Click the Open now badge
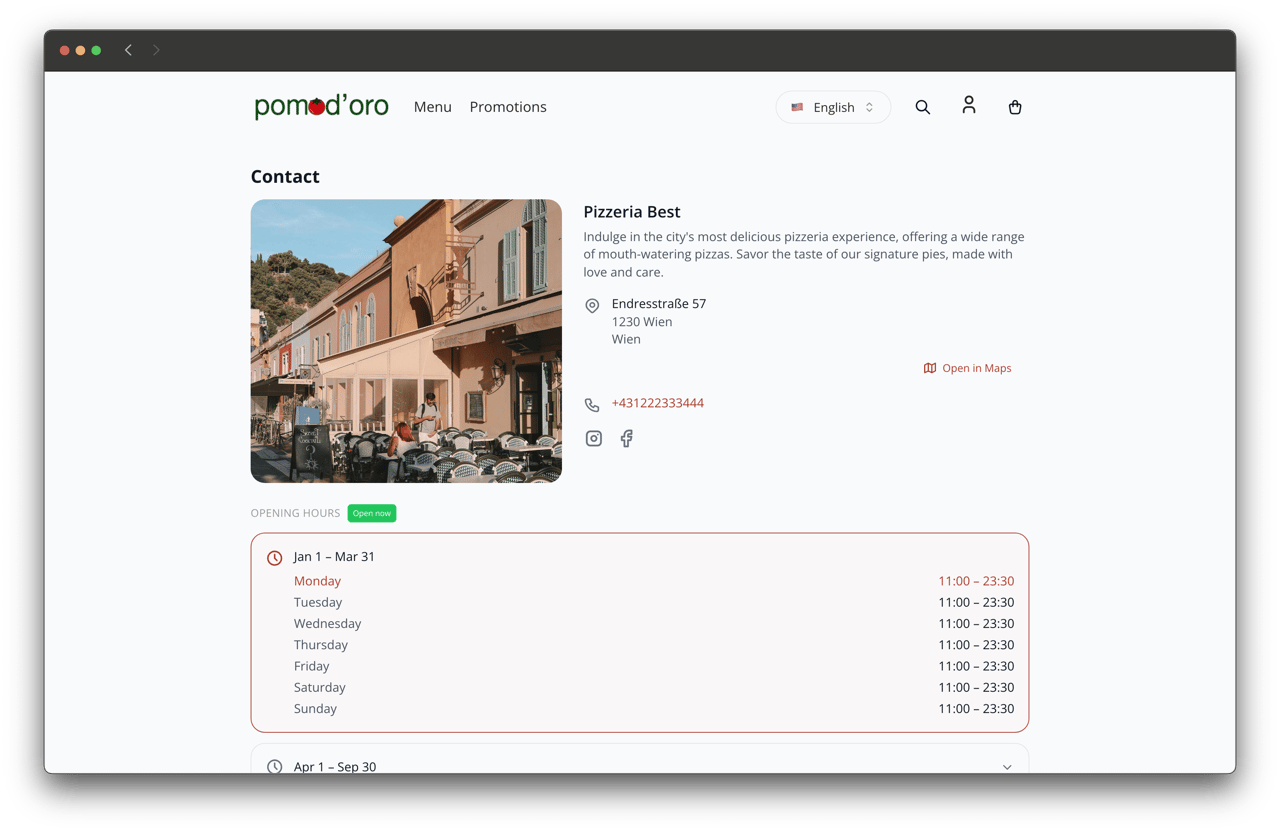 click(x=372, y=513)
